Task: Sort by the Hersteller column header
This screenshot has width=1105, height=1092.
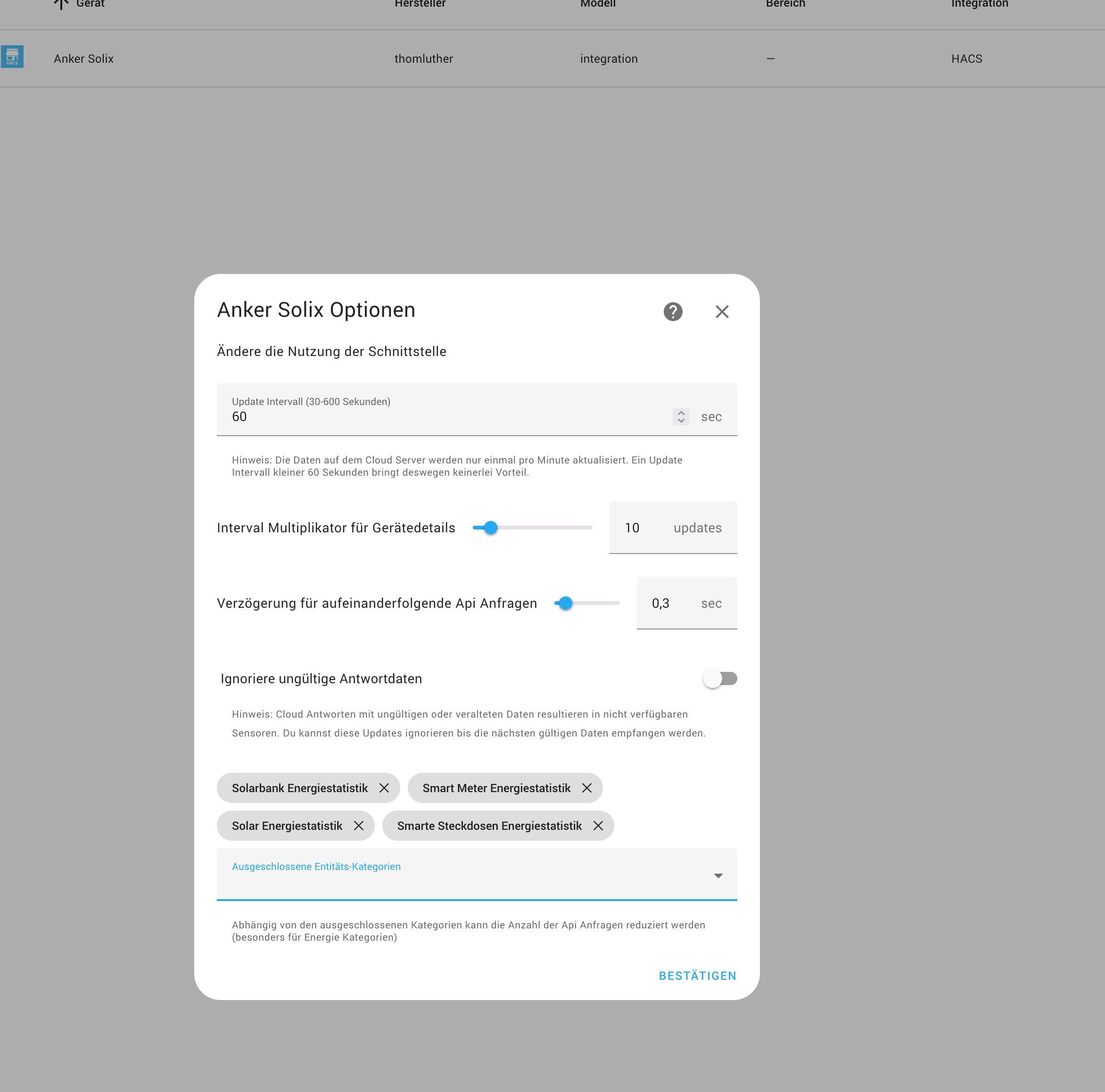Action: point(420,3)
